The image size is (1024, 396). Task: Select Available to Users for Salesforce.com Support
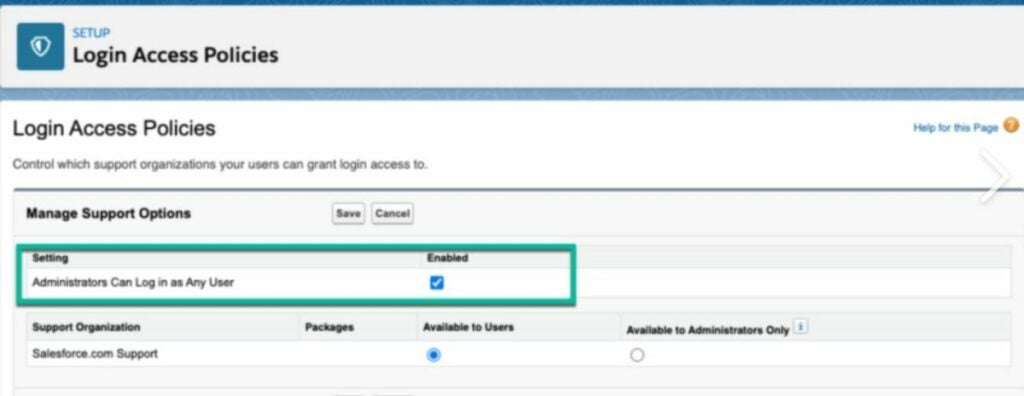tap(434, 355)
